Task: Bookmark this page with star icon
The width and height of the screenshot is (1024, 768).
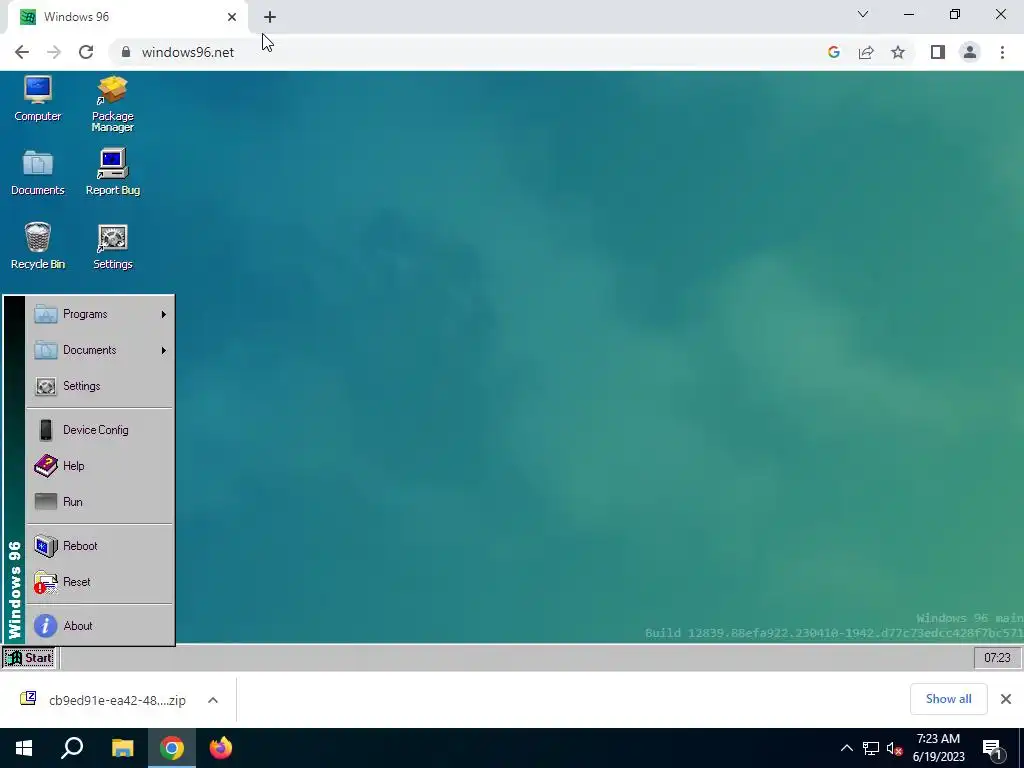Action: click(898, 52)
